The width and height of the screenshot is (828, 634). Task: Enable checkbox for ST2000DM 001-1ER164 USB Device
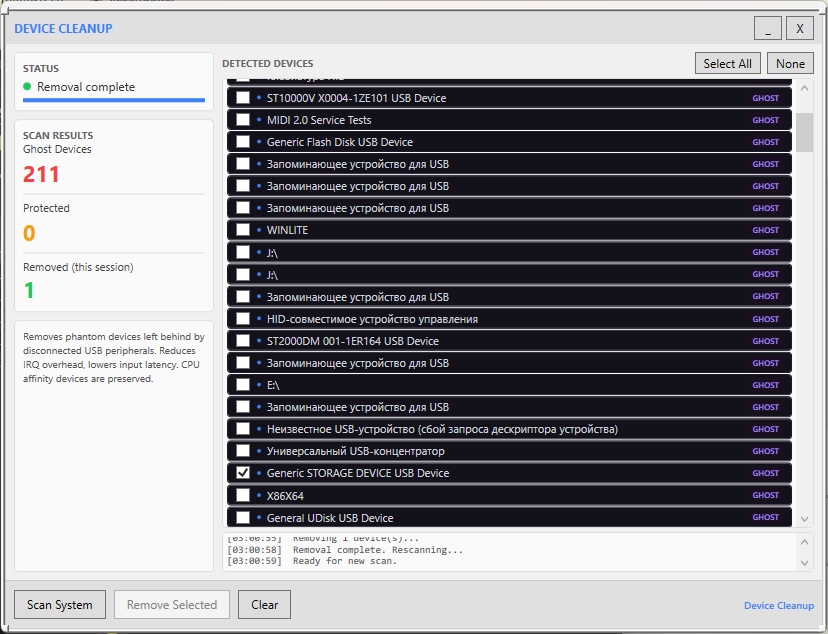[x=243, y=341]
